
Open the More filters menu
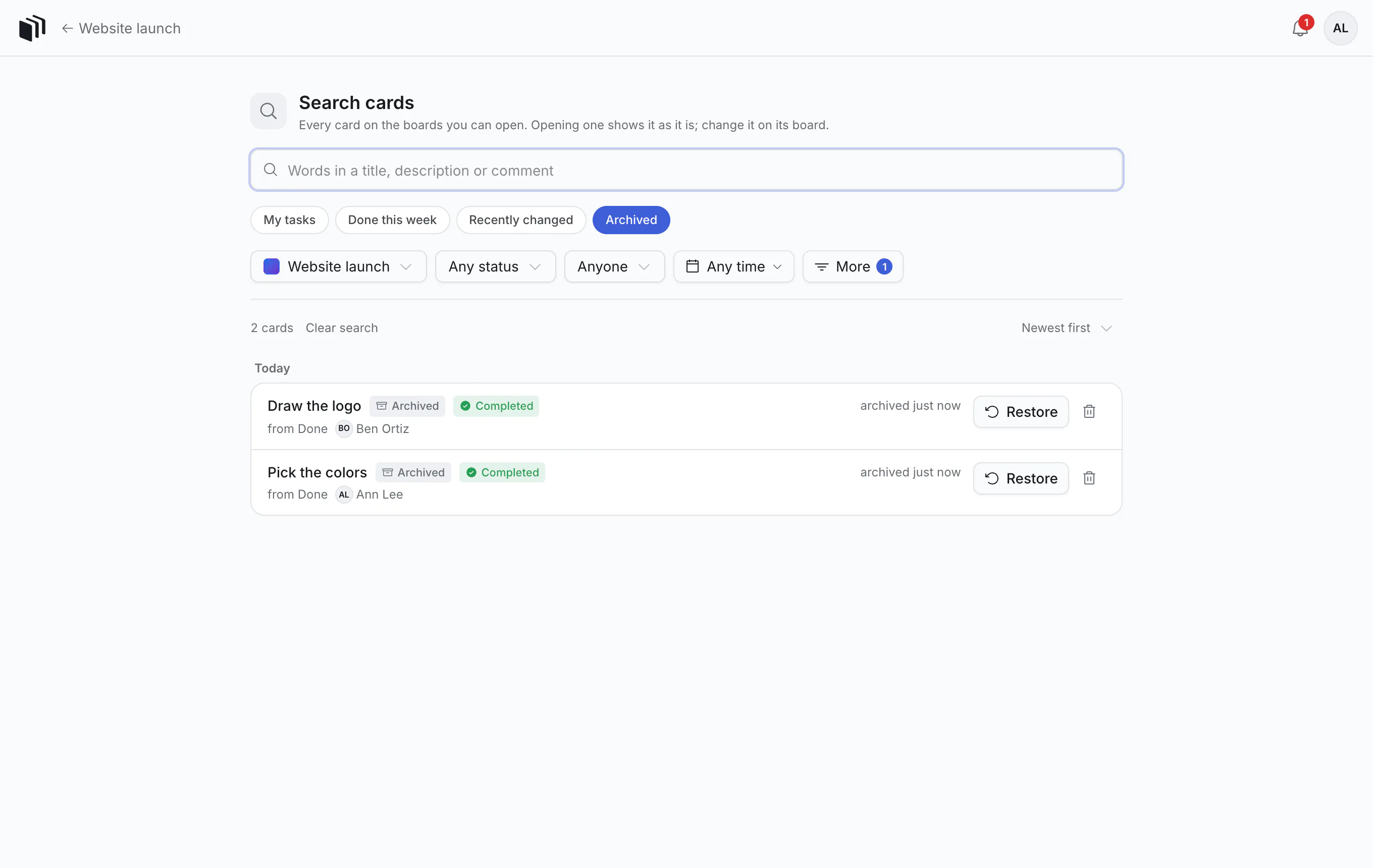(853, 266)
